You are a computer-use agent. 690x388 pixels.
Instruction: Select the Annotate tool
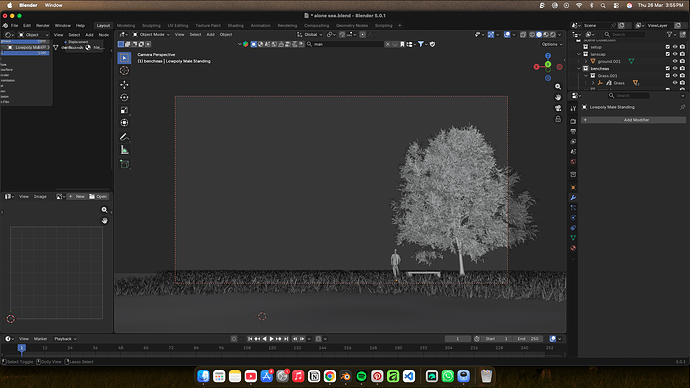[125, 137]
